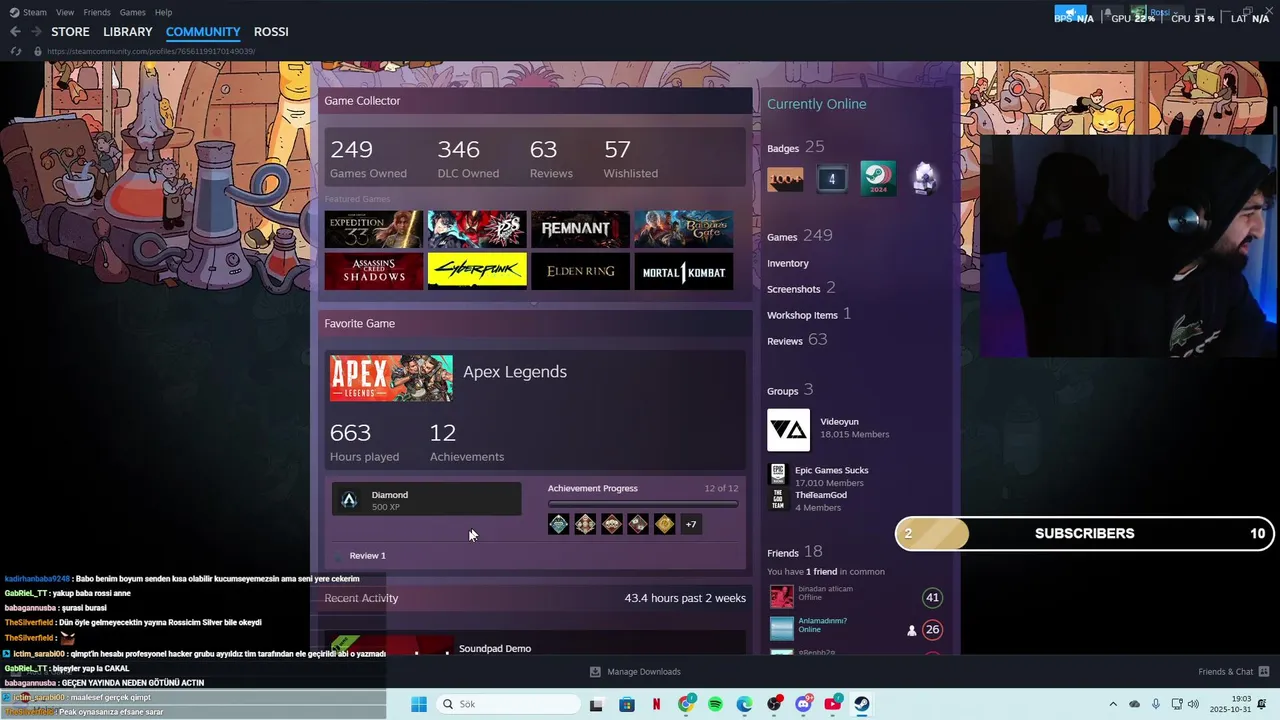Go back with the Steam back arrow
The width and height of the screenshot is (1280, 720).
click(x=15, y=32)
